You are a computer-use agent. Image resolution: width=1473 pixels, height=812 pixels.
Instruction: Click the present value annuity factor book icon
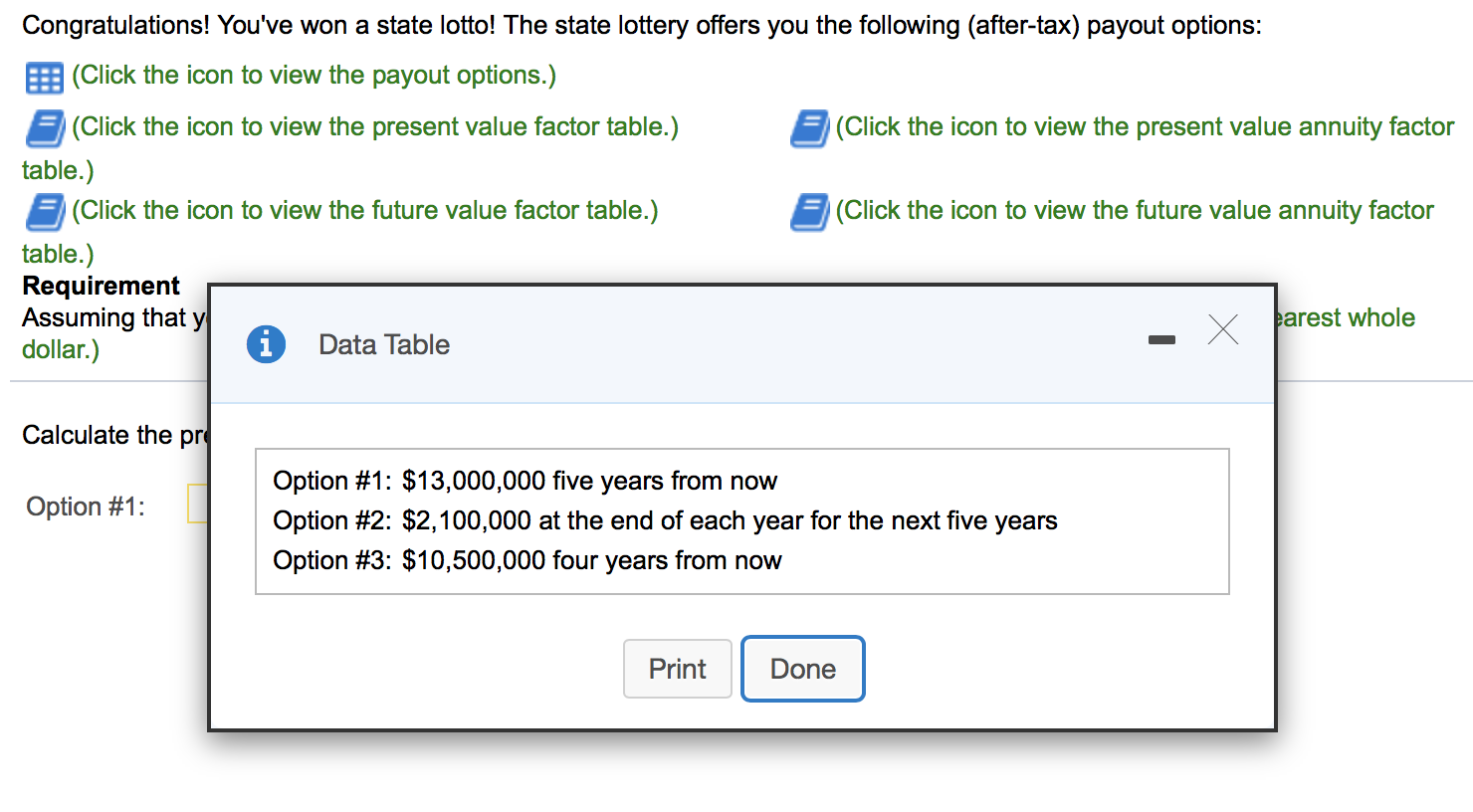pos(809,128)
